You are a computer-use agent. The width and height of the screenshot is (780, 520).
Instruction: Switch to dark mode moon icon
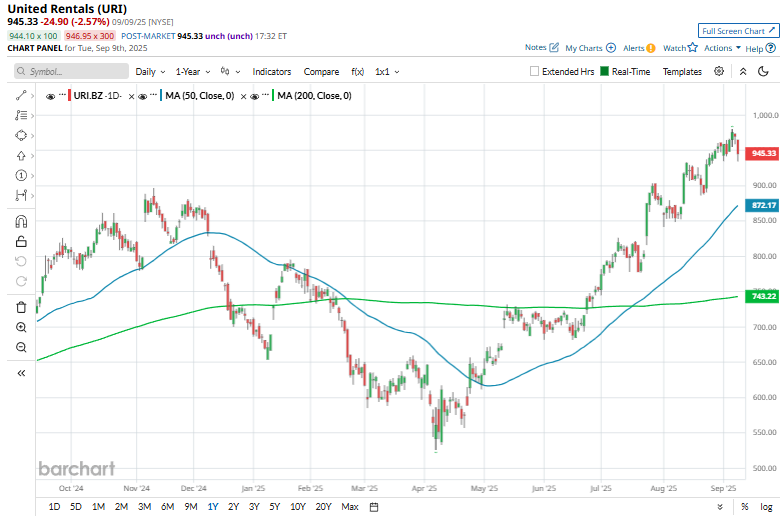pos(763,71)
